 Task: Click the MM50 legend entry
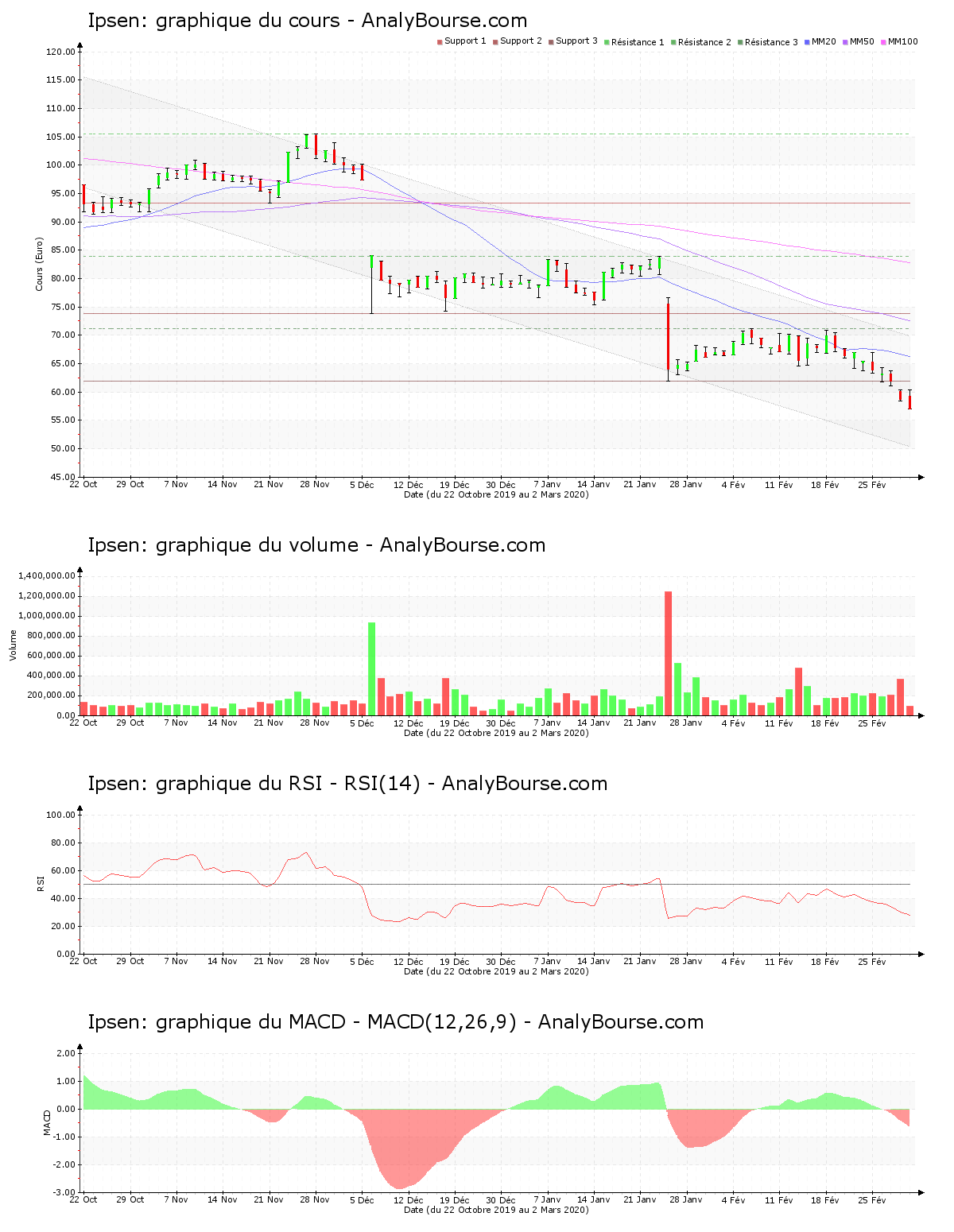(859, 41)
